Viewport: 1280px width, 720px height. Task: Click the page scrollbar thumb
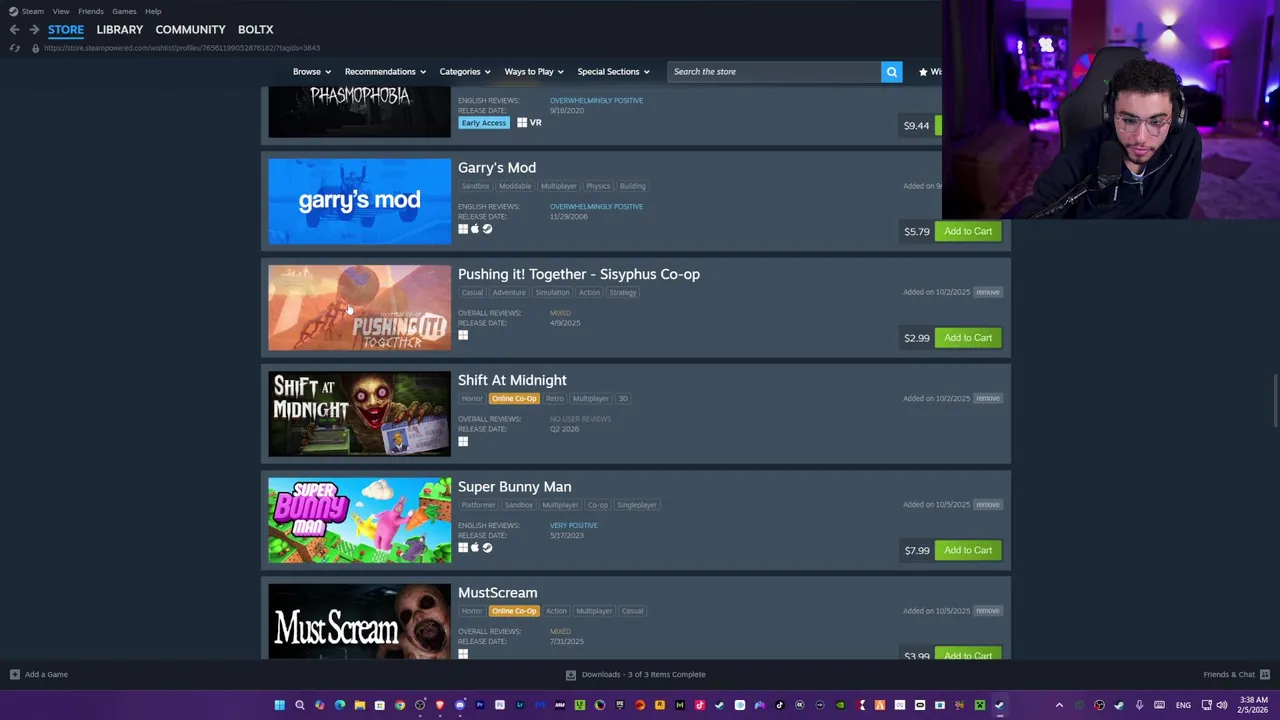(1274, 402)
